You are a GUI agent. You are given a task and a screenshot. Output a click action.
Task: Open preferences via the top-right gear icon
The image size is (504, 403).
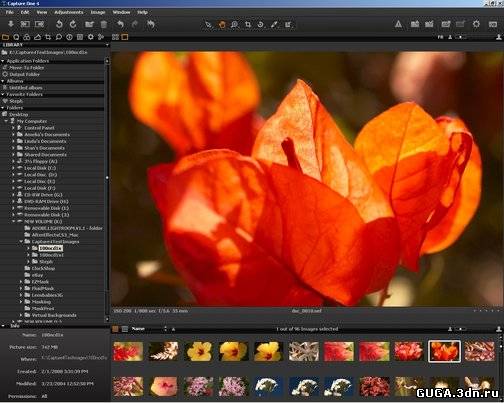pyautogui.click(x=476, y=24)
